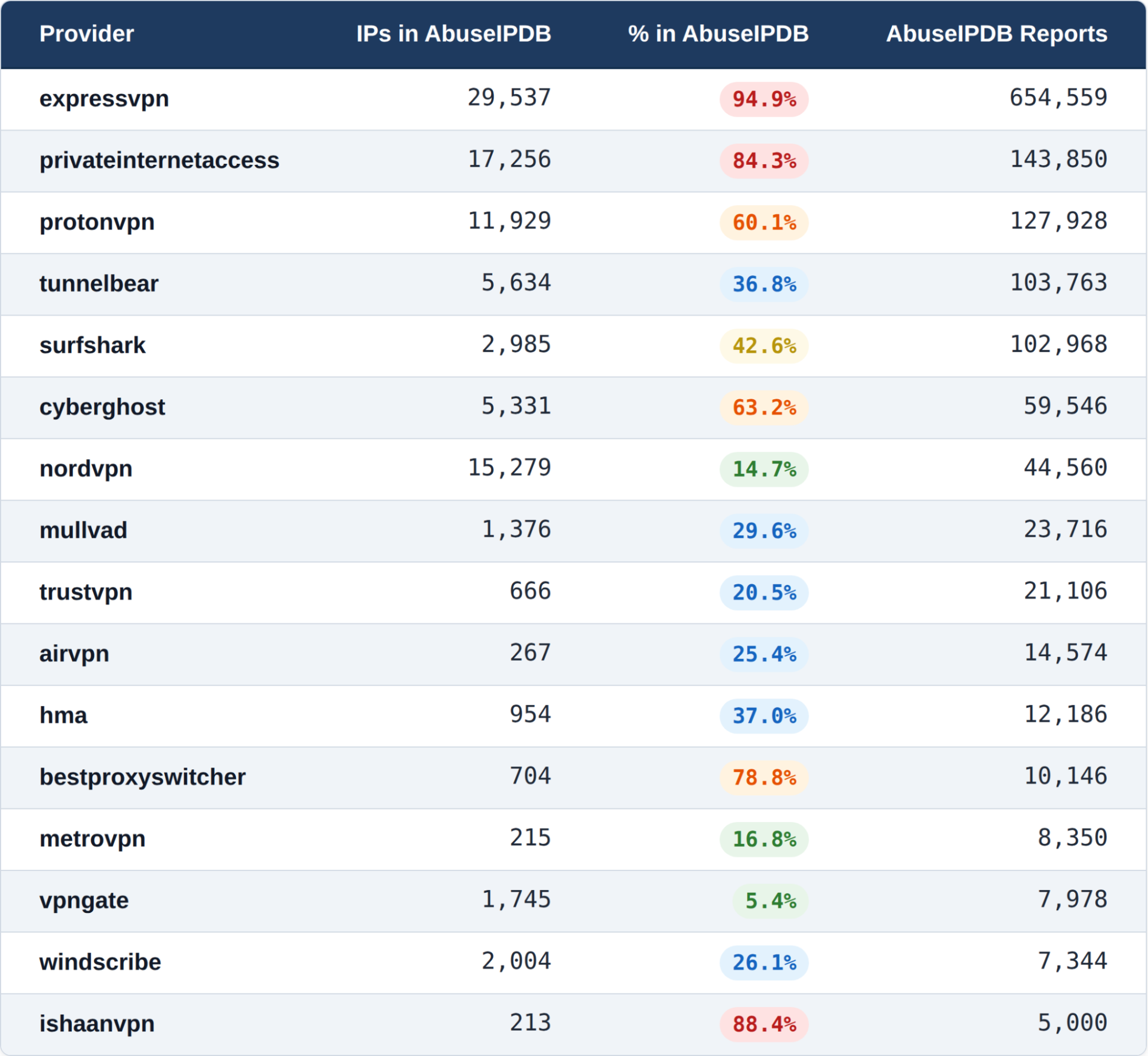Click the expressvpn provider name
Viewport: 1148px width, 1056px height.
coord(104,99)
